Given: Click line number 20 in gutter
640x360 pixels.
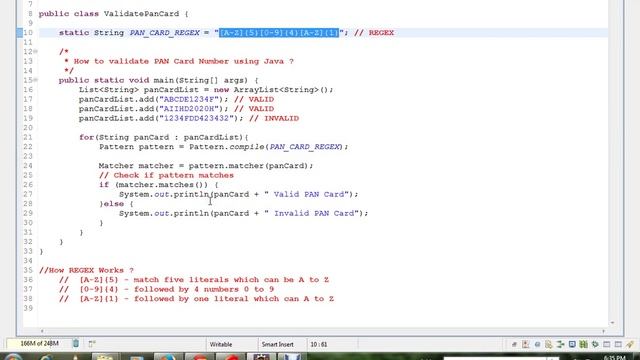Looking at the screenshot, I should (28, 128).
